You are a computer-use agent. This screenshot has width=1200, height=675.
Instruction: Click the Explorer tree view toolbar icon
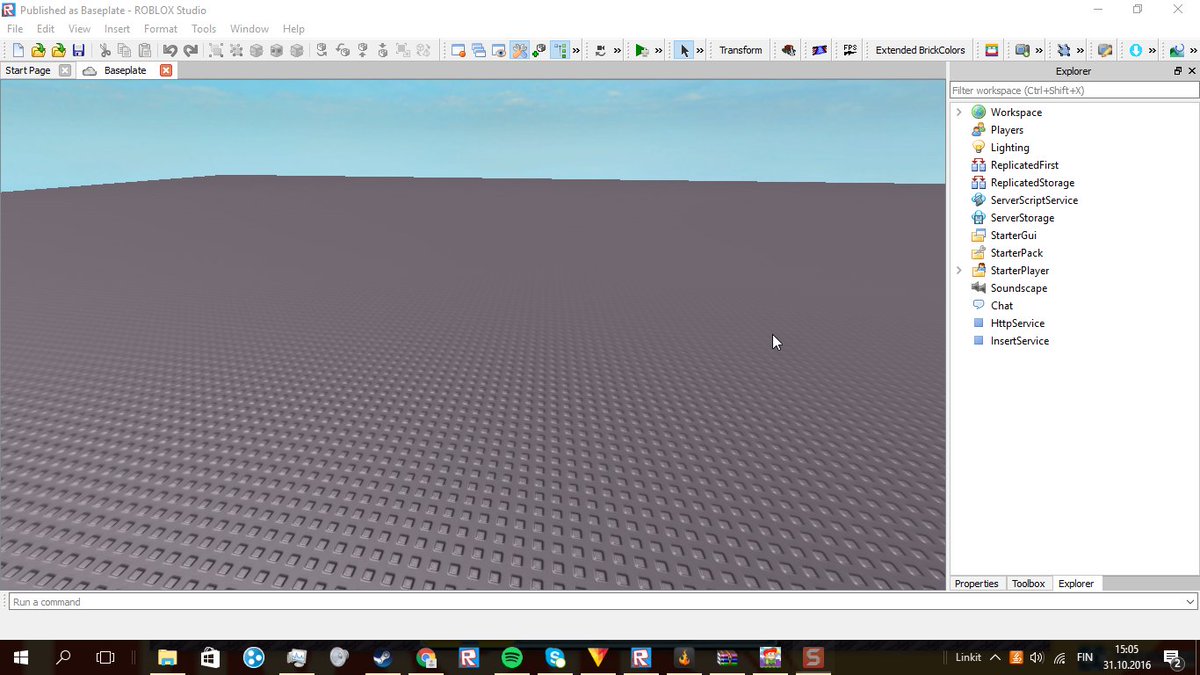(560, 50)
